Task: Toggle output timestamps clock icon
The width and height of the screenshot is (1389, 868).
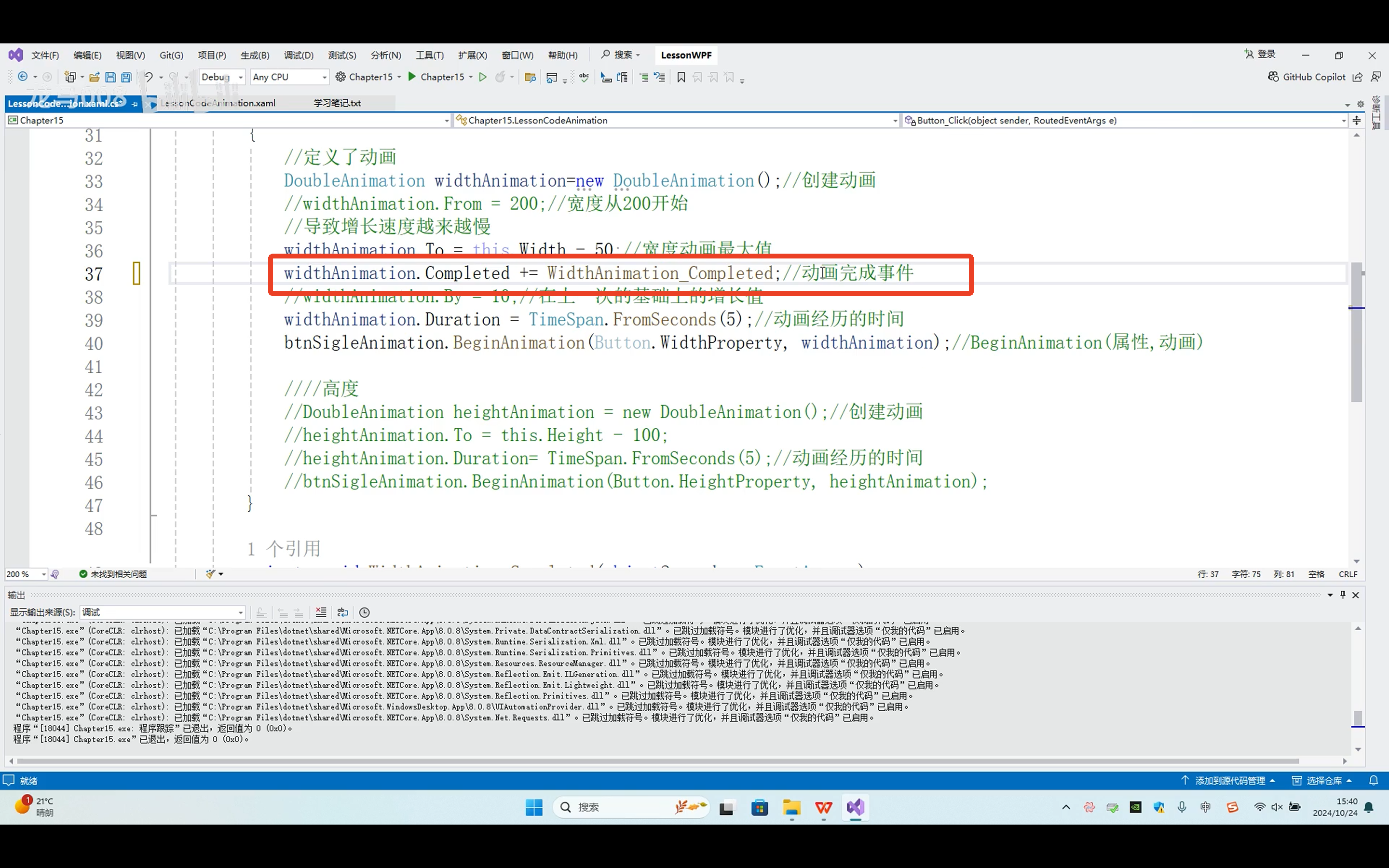Action: tap(365, 612)
